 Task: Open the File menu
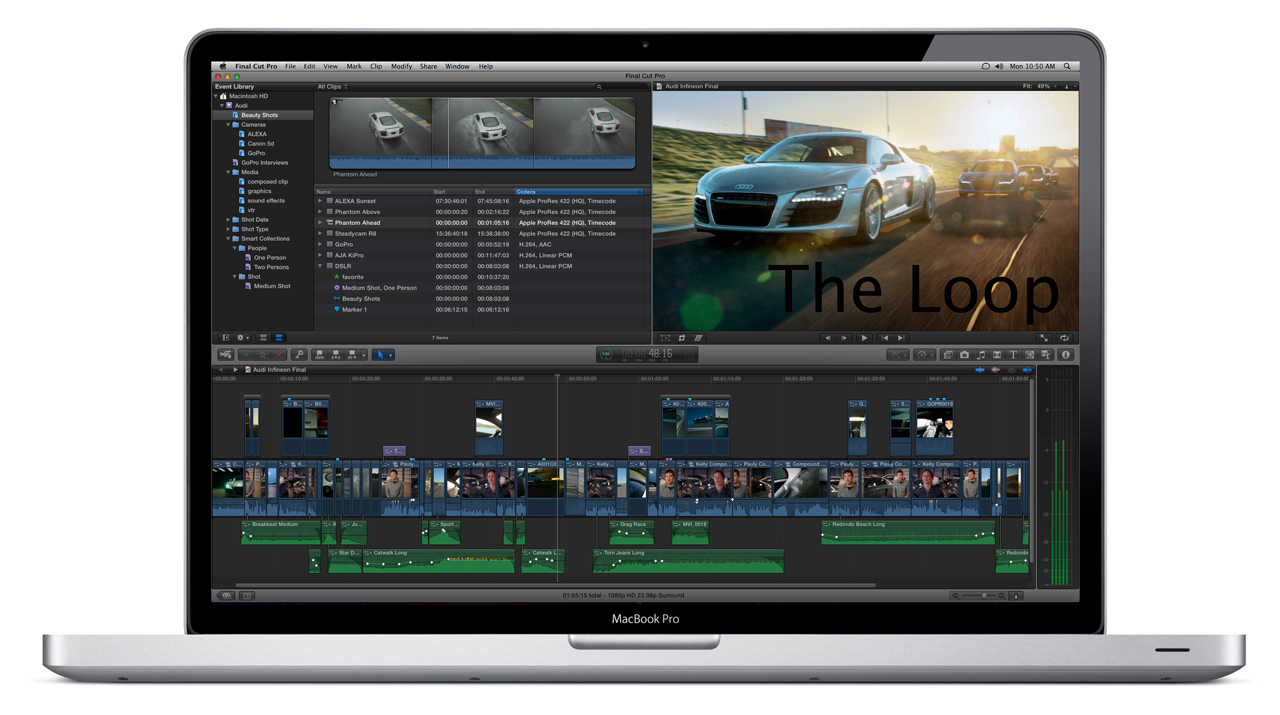[x=290, y=66]
